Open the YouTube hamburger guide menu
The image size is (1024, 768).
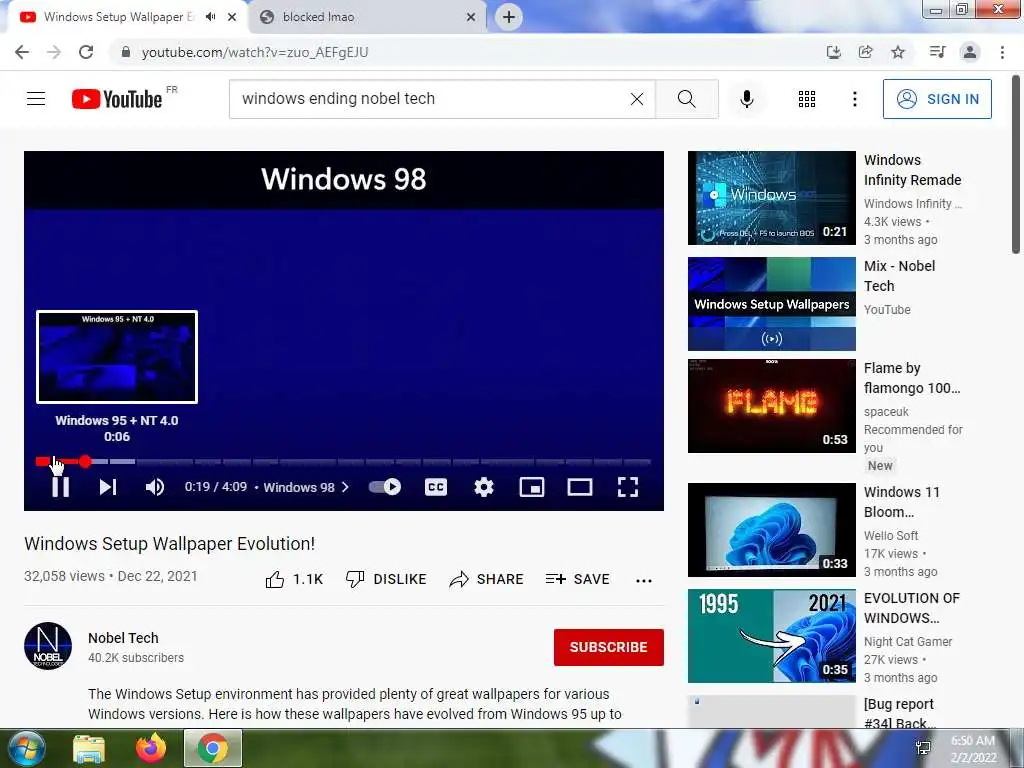[x=36, y=99]
